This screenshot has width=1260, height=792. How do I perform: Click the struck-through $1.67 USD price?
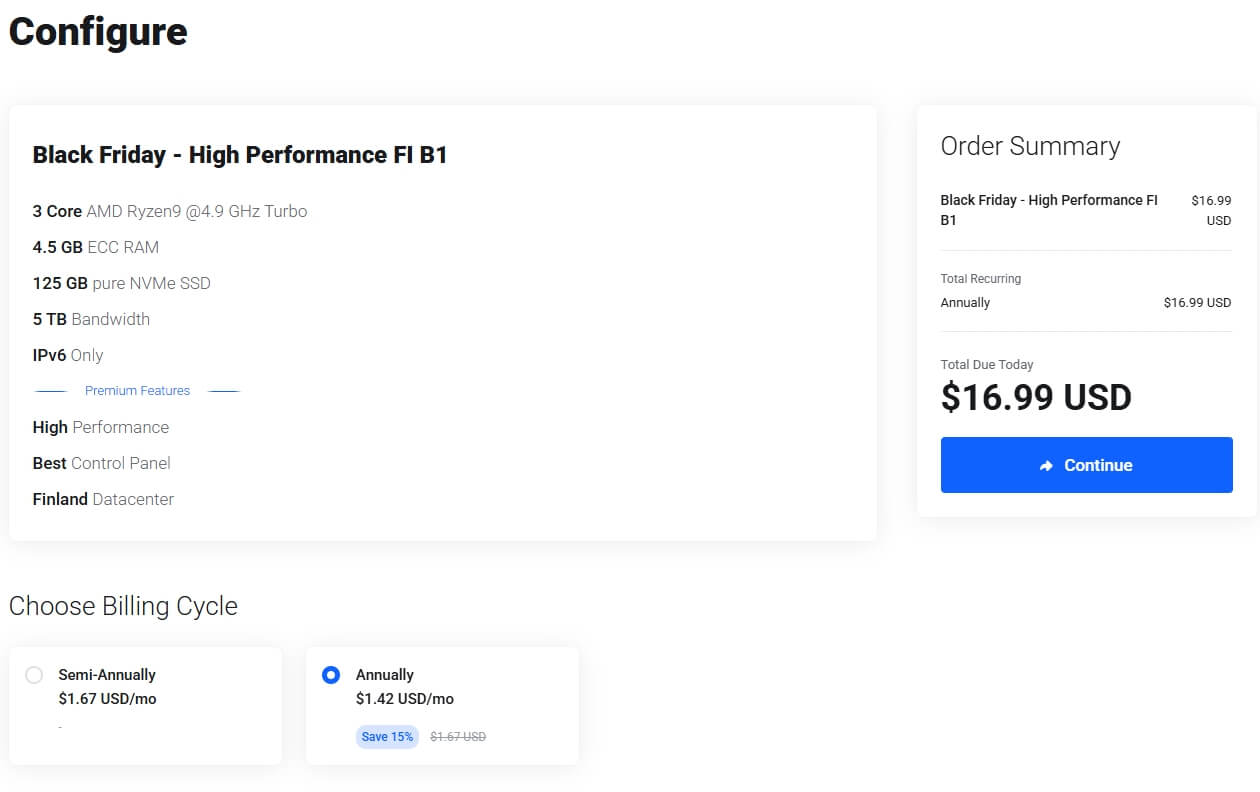pyautogui.click(x=458, y=737)
